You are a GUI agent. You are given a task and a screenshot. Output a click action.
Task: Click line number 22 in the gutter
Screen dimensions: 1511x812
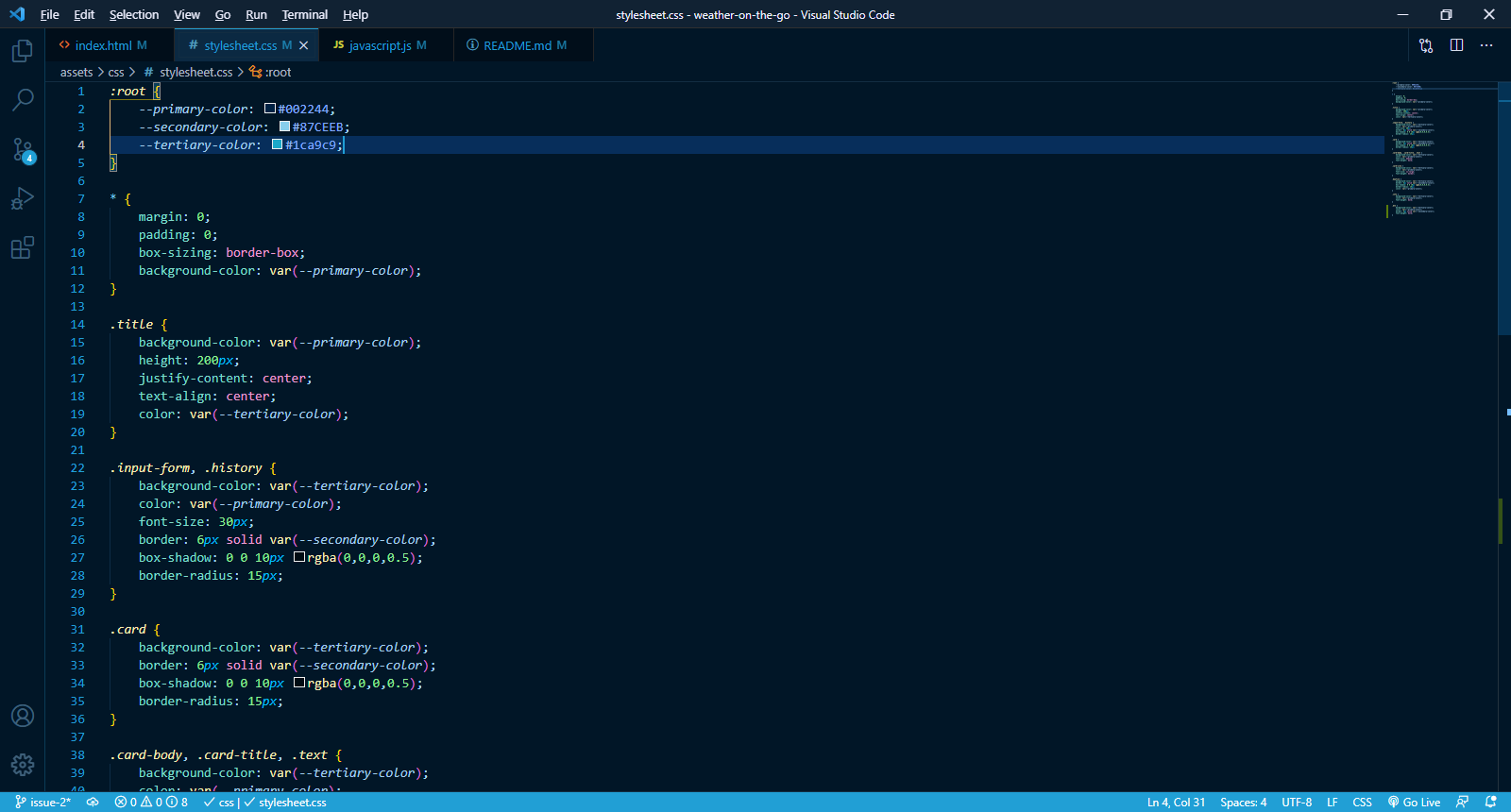77,467
